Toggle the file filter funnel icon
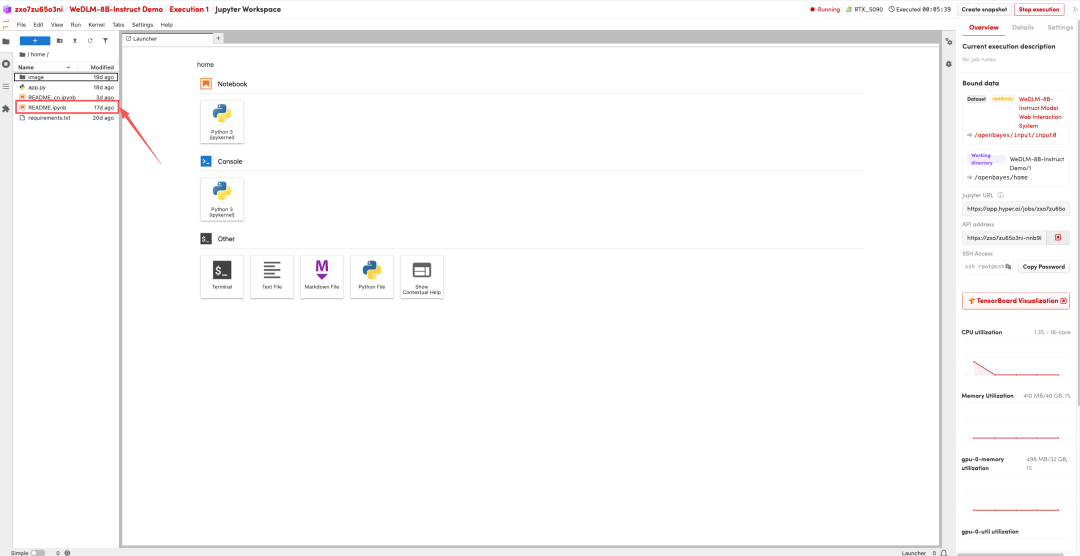Image resolution: width=1080 pixels, height=556 pixels. [105, 40]
